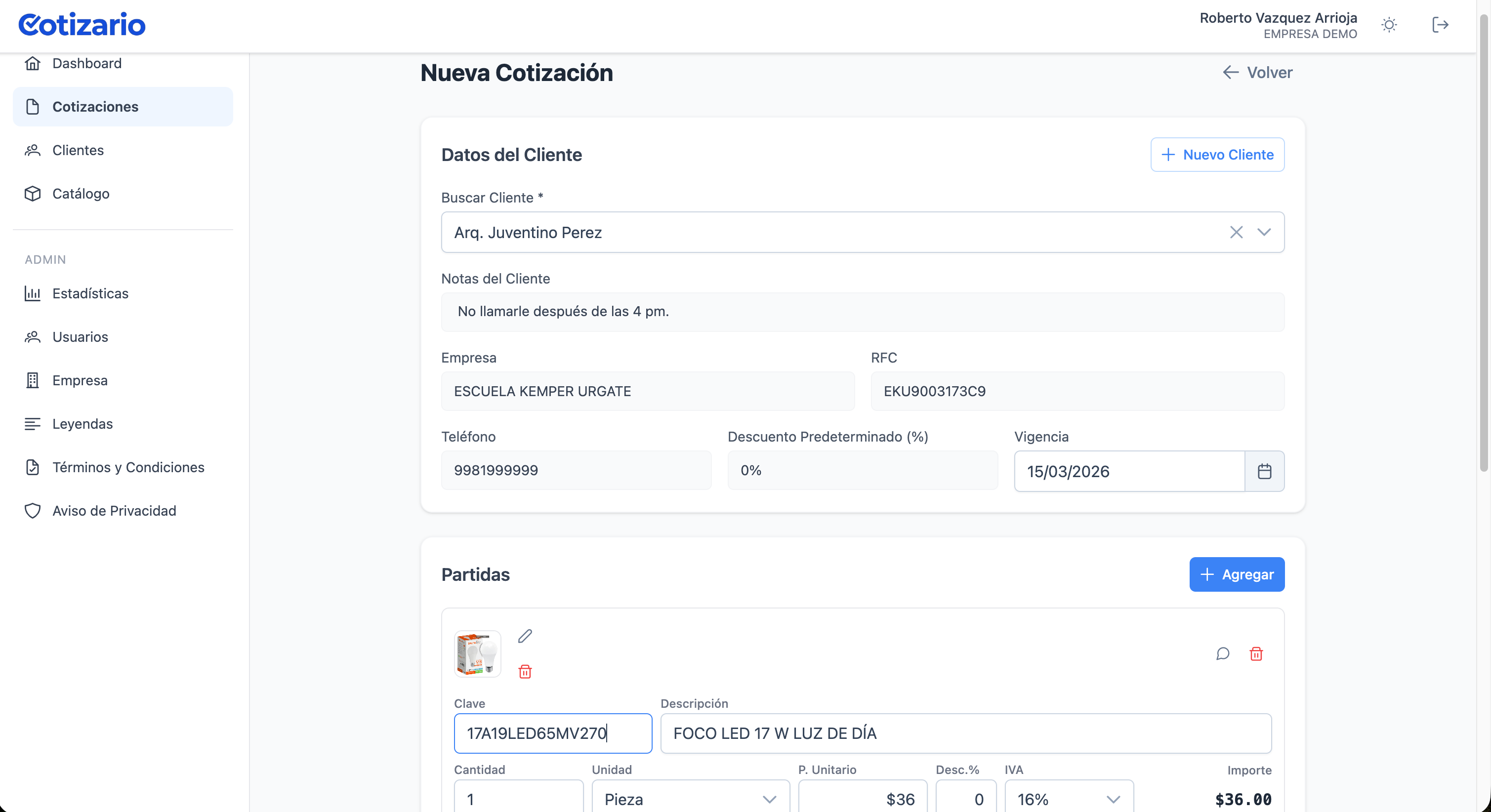The image size is (1491, 812).
Task: Open the Vigencia calendar picker icon
Action: tap(1264, 471)
